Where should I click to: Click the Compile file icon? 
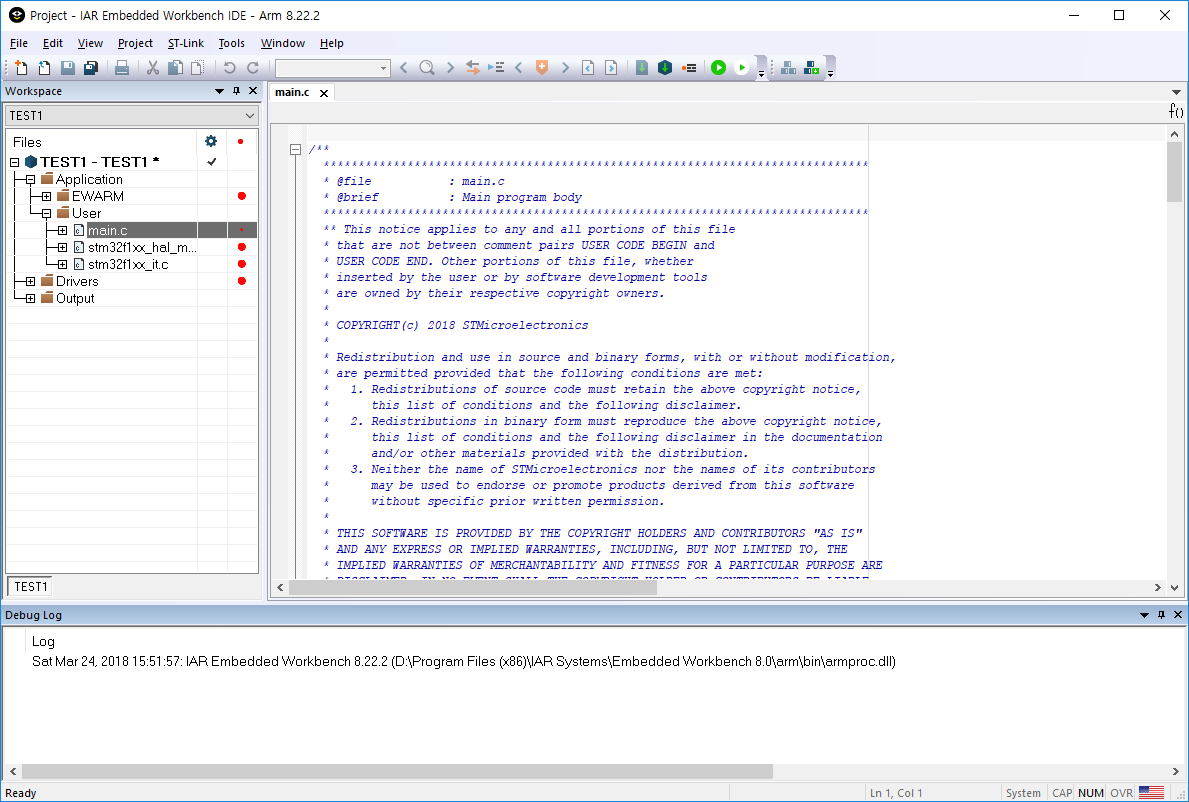[x=642, y=67]
